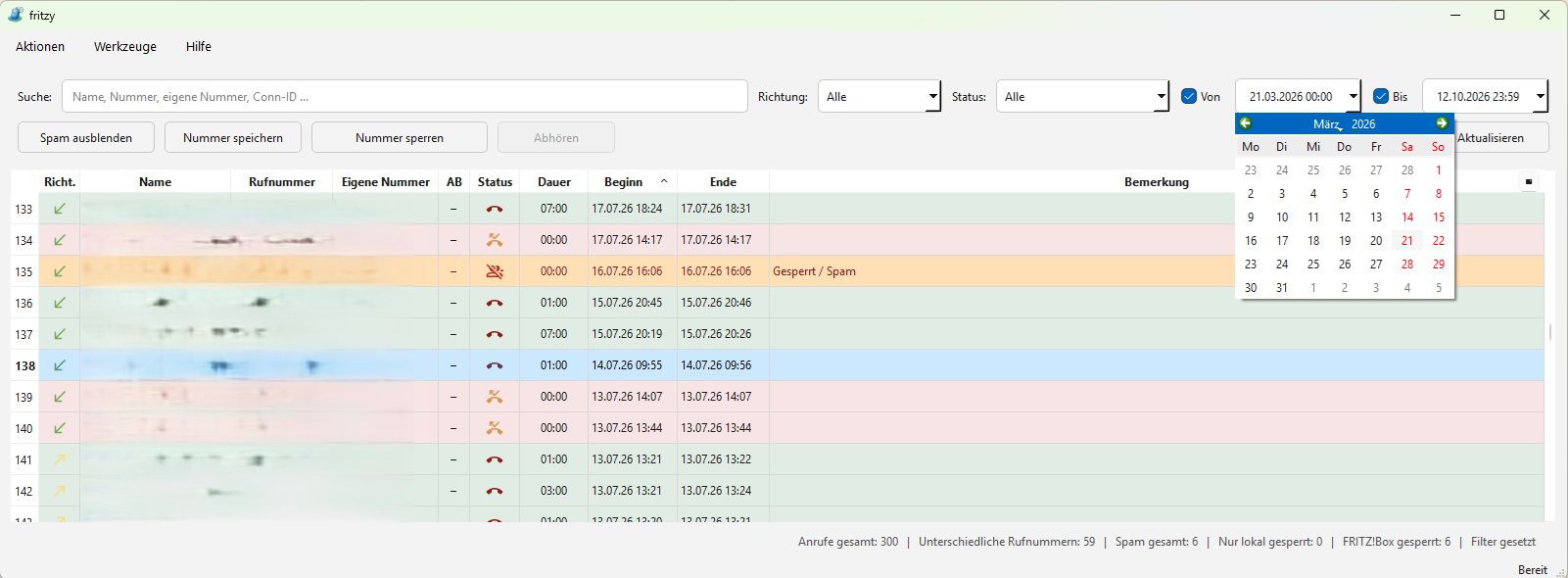The image size is (1568, 578).
Task: Open the Richtung dropdown
Action: tap(879, 96)
